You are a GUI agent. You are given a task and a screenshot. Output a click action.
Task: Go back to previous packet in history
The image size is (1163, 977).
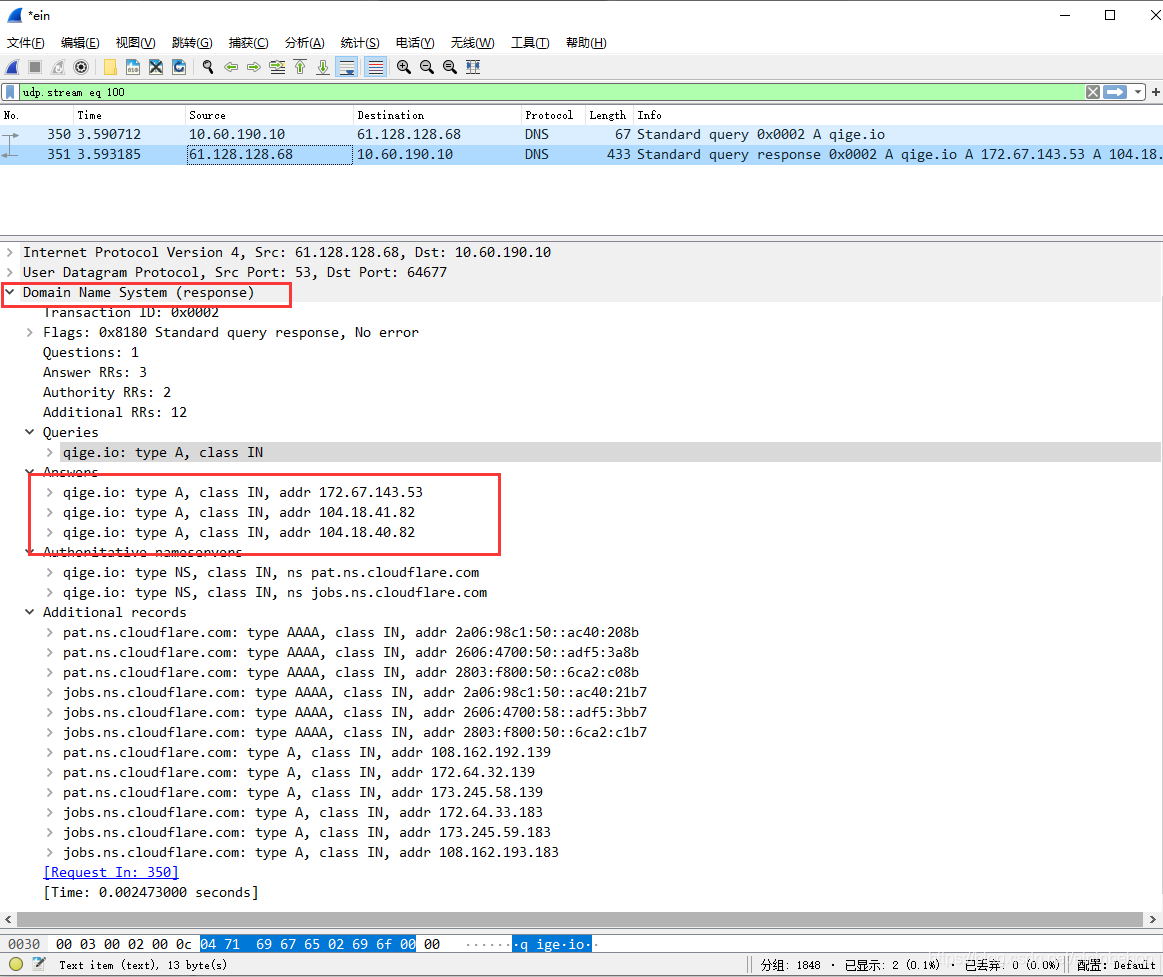[231, 68]
